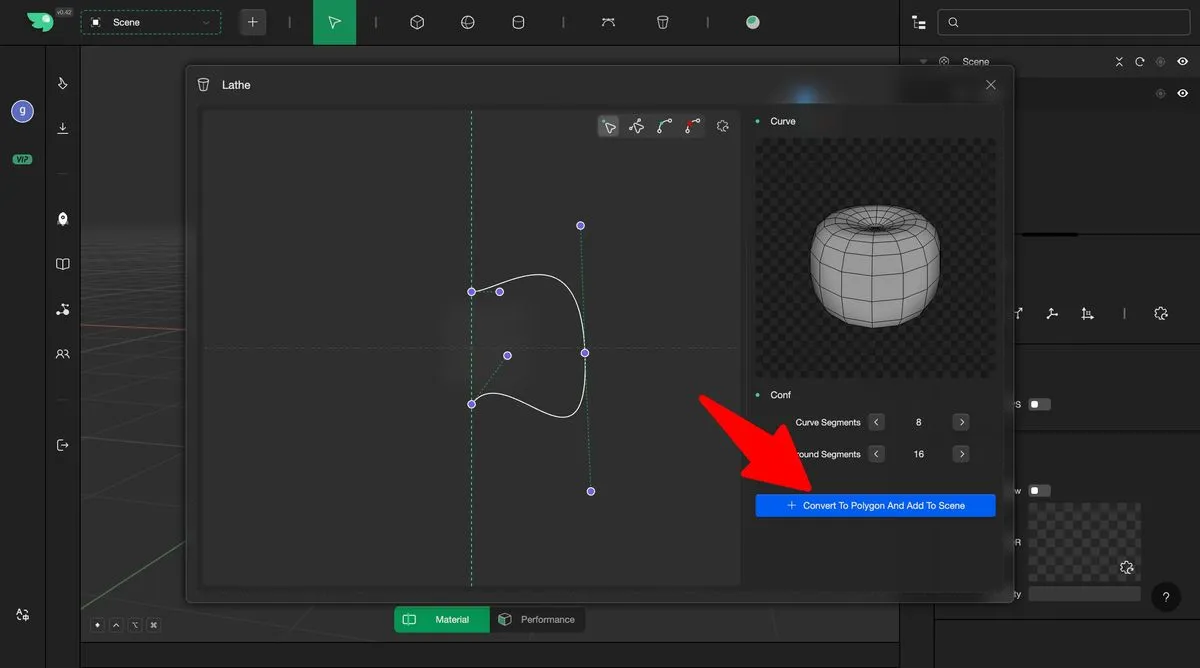Screen dimensions: 1200x668
Task: Choose the cylinder primitive icon
Action: (518, 22)
